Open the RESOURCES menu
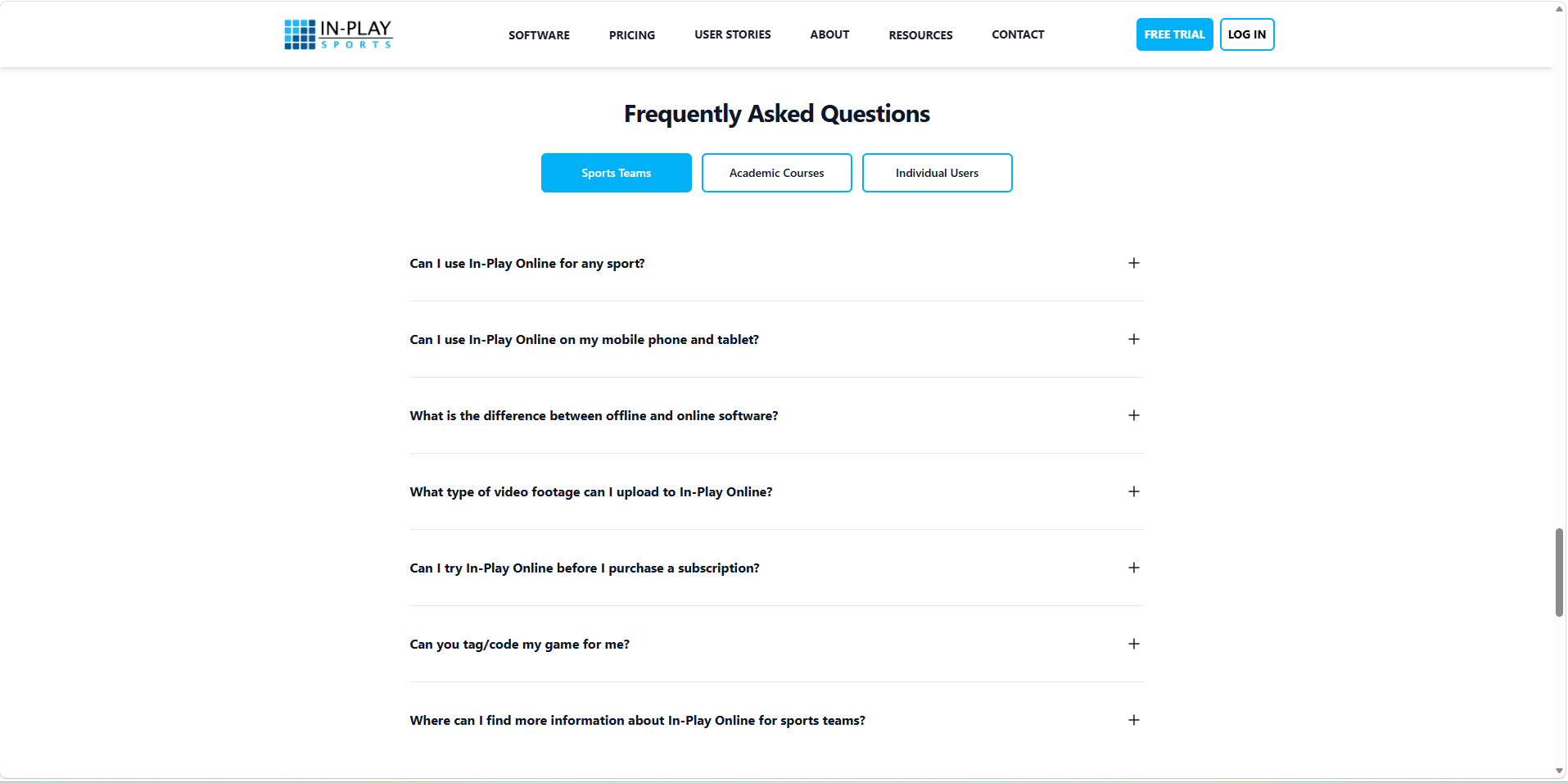Screen dimensions: 1568x783 point(920,34)
